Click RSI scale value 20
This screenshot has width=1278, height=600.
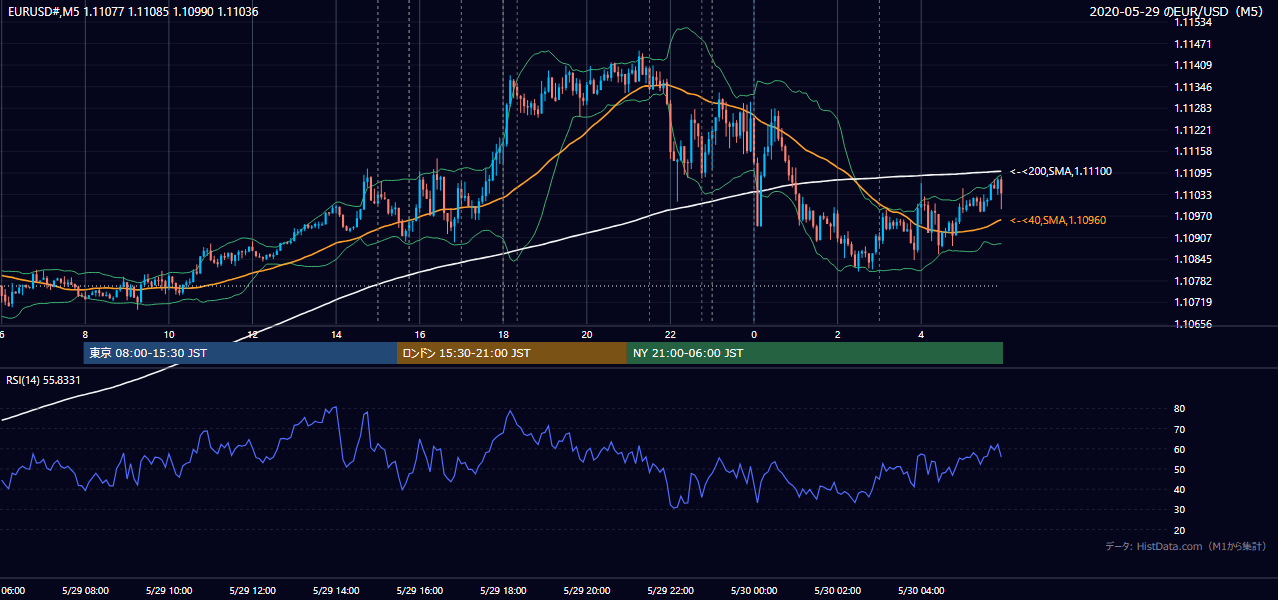[x=1180, y=530]
